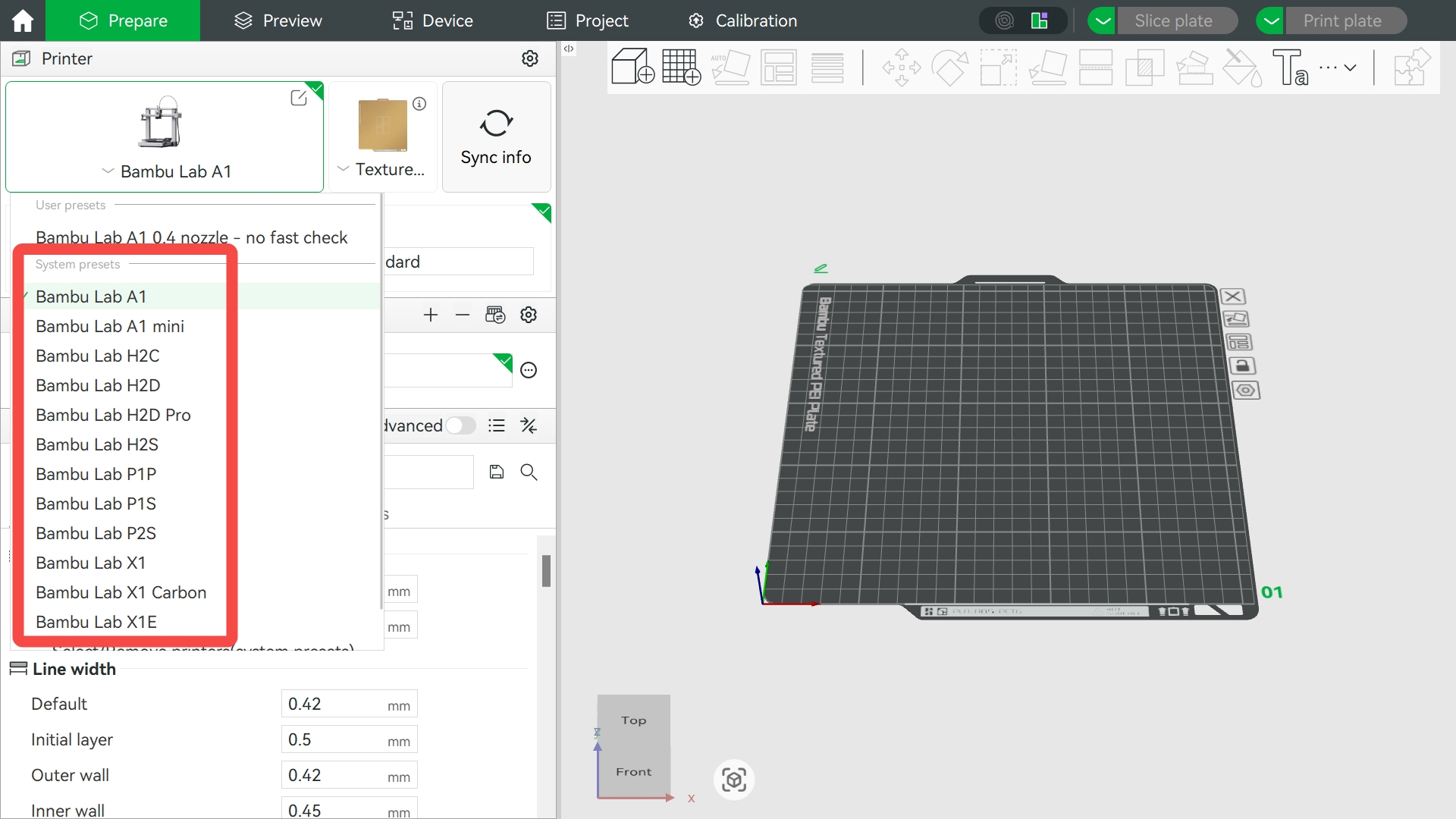Open layer height tool icon

(827, 67)
